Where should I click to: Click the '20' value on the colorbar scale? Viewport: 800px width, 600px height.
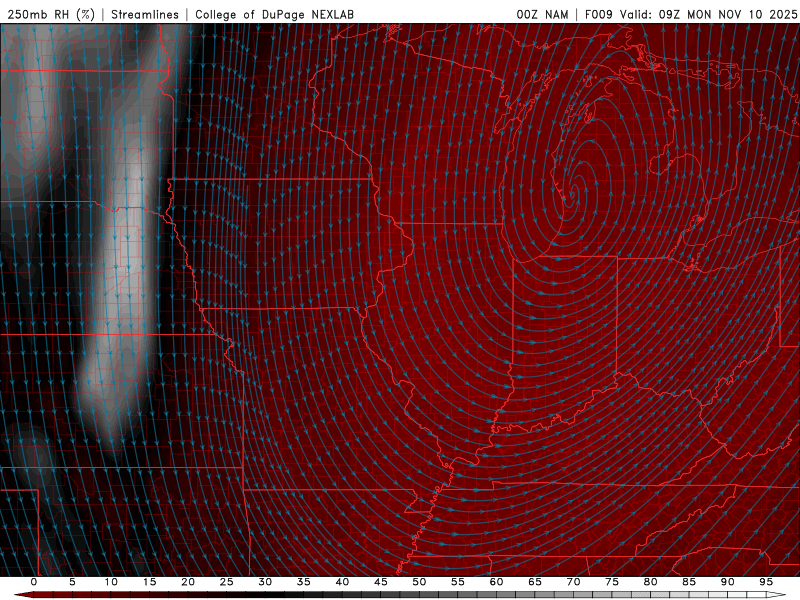point(188,582)
